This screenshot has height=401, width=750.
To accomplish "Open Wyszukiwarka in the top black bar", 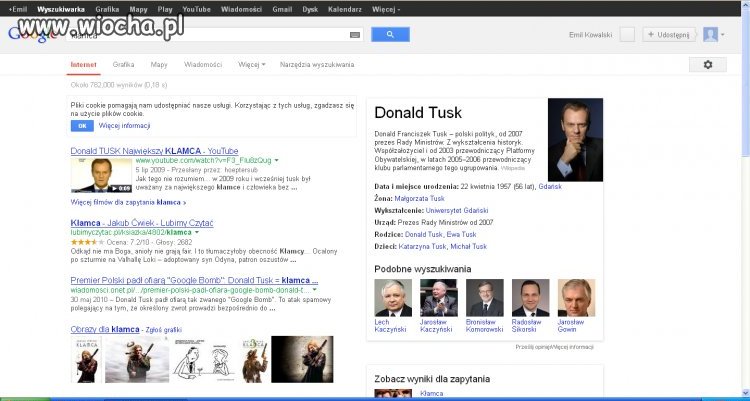I will point(61,9).
